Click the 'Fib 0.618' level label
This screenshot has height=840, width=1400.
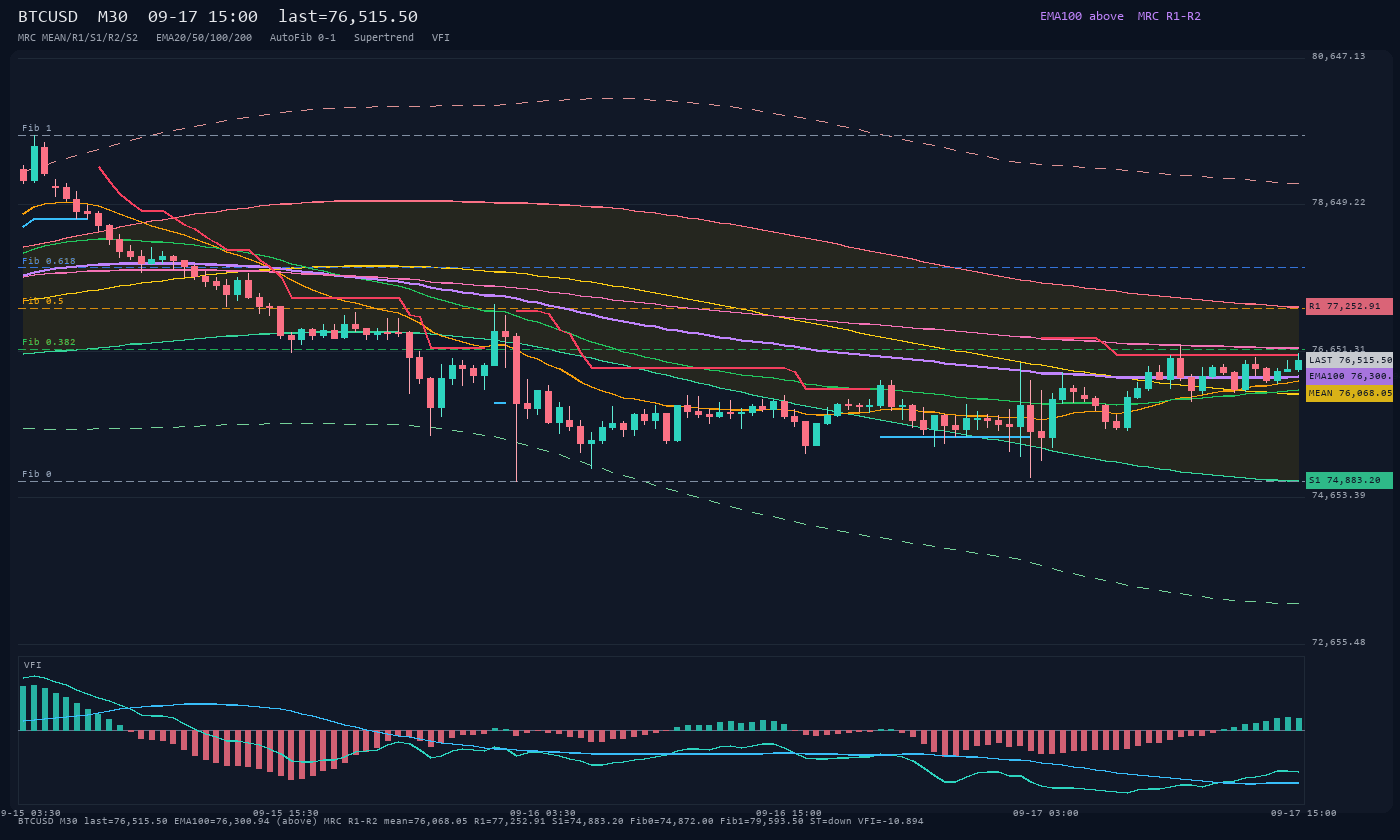[x=49, y=261]
